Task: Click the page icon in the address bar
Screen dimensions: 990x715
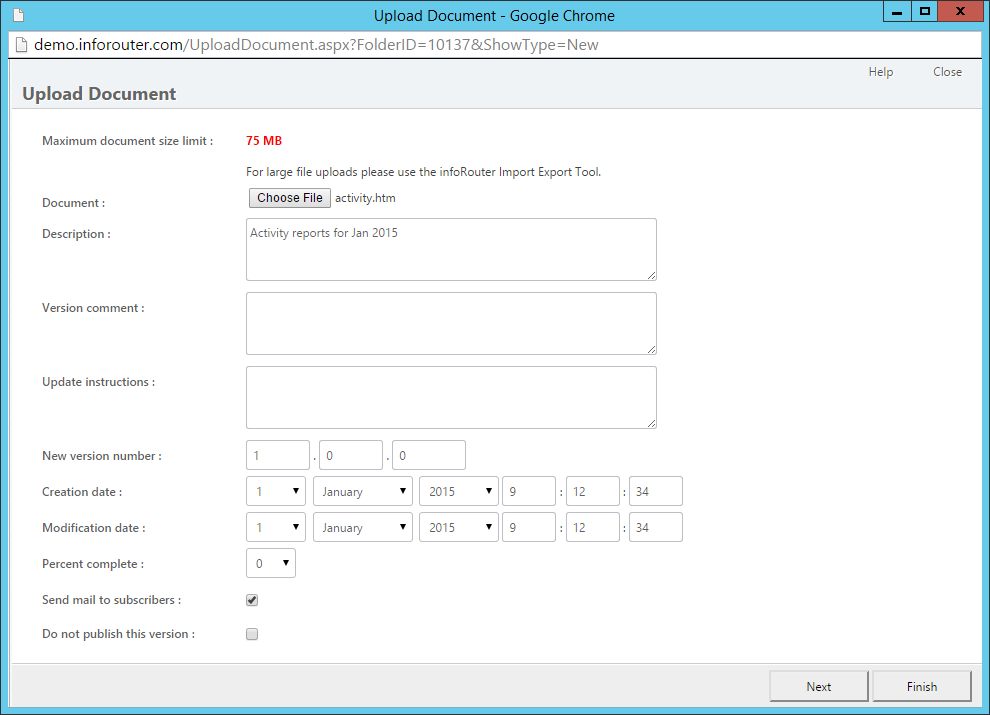Action: [x=21, y=45]
